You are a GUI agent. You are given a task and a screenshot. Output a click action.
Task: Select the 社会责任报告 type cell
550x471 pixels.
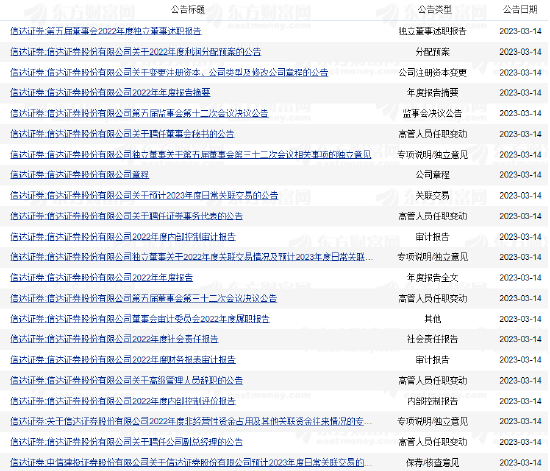pyautogui.click(x=432, y=339)
